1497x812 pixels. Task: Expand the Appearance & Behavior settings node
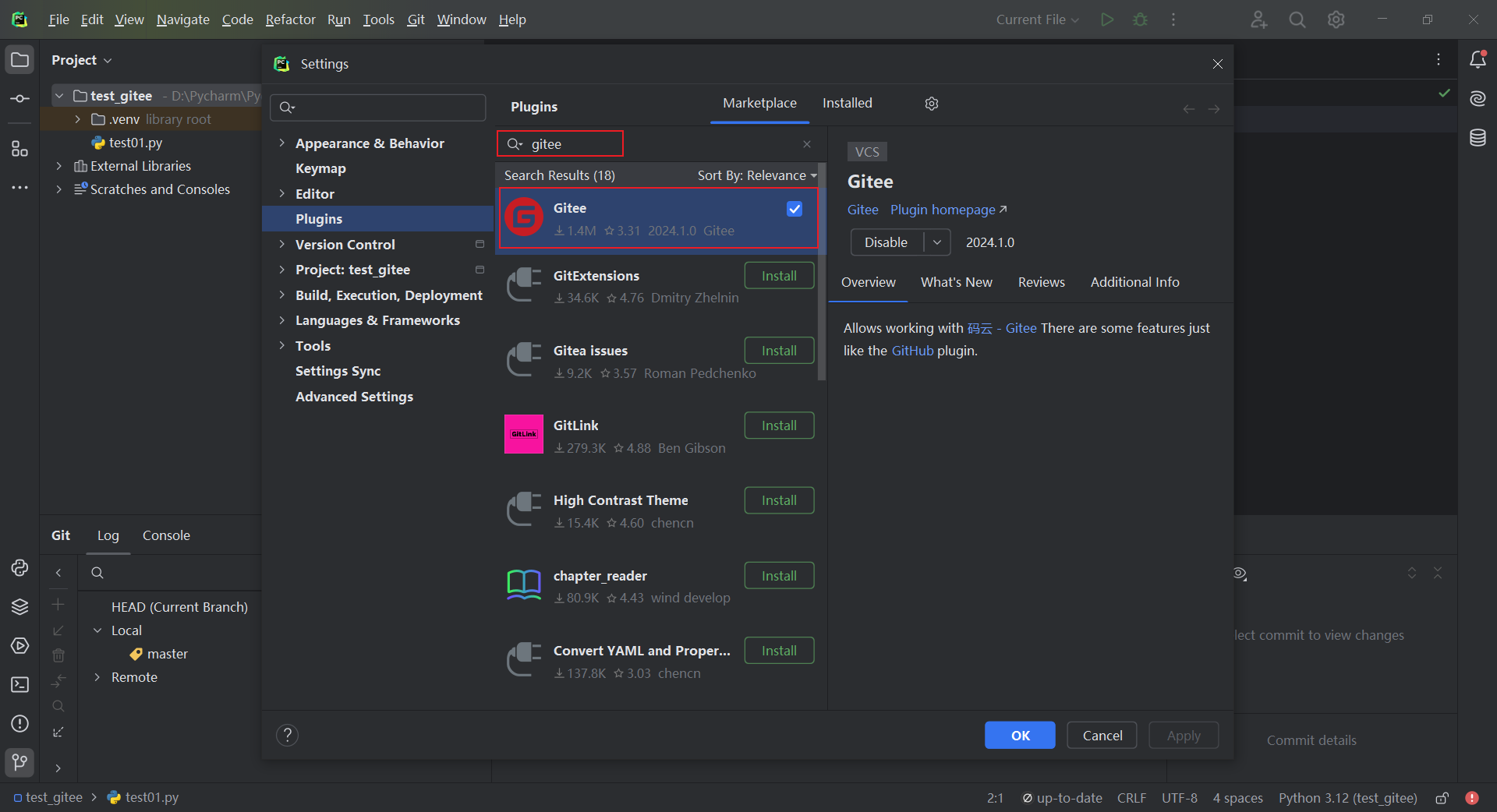coord(281,143)
